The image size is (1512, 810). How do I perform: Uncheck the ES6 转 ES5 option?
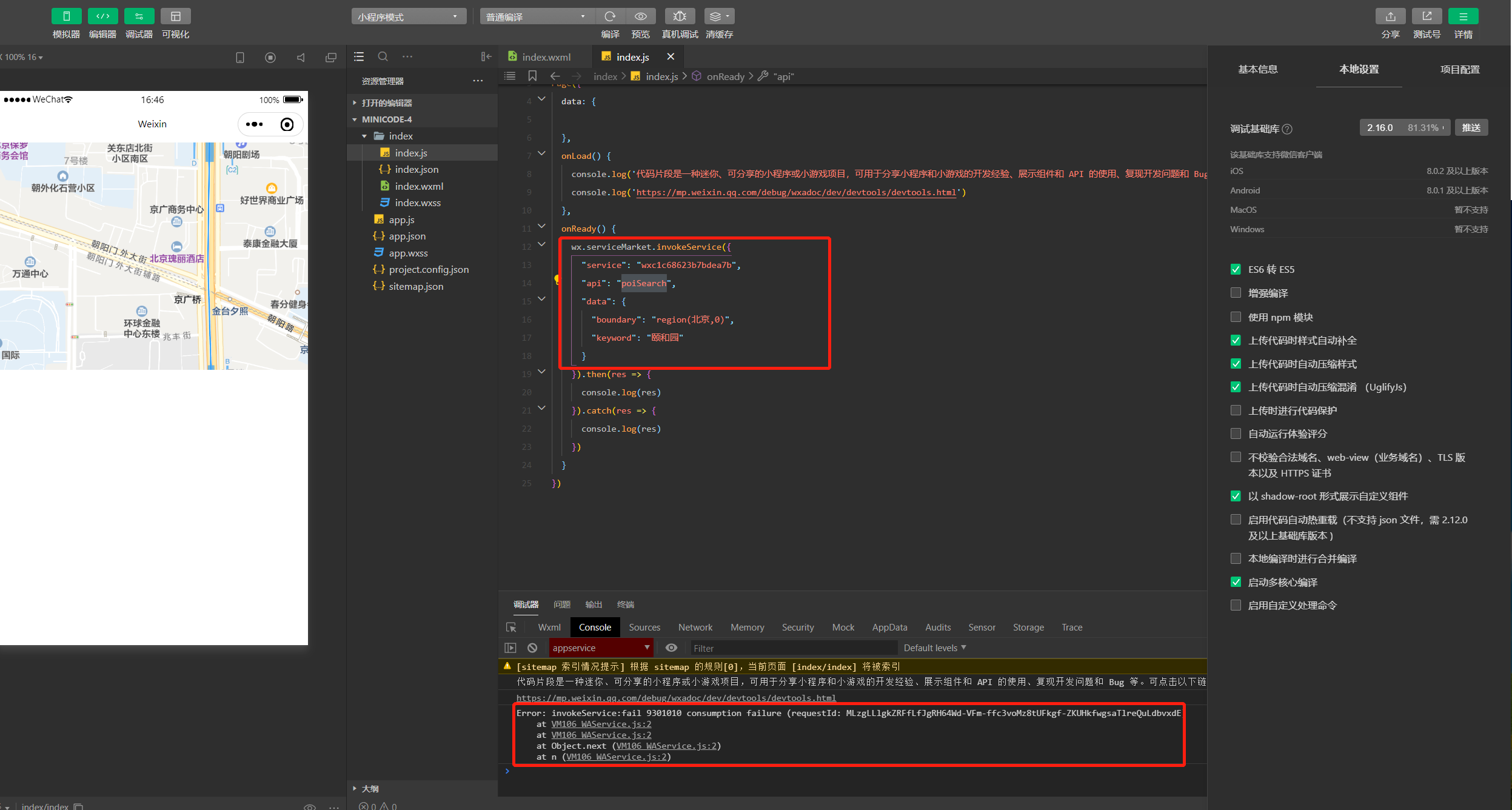tap(1236, 269)
